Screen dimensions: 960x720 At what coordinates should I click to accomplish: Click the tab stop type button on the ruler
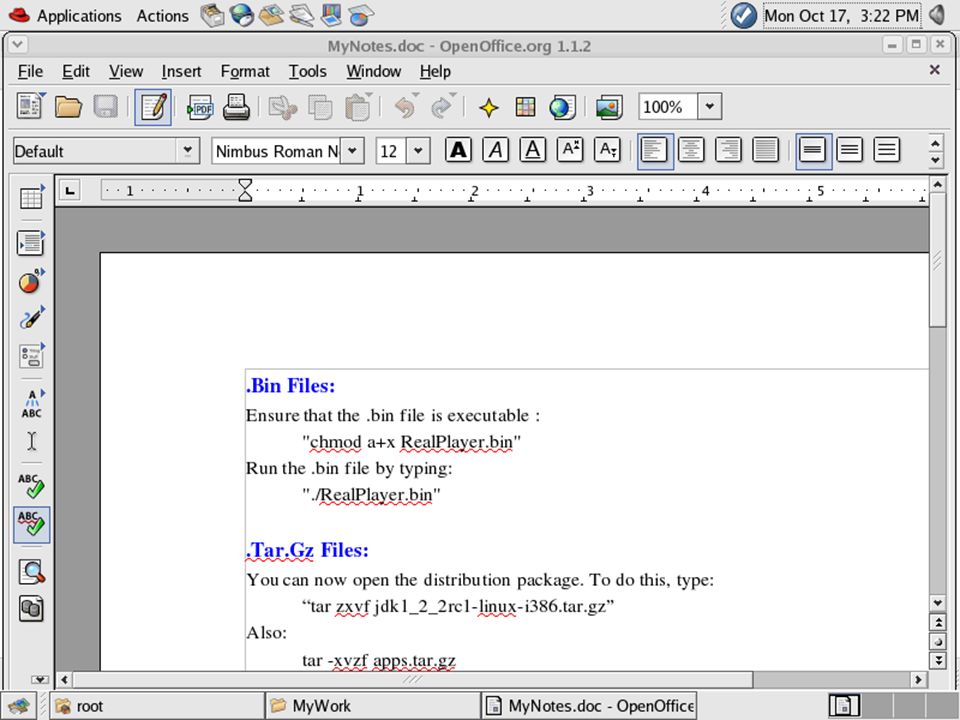click(x=70, y=191)
